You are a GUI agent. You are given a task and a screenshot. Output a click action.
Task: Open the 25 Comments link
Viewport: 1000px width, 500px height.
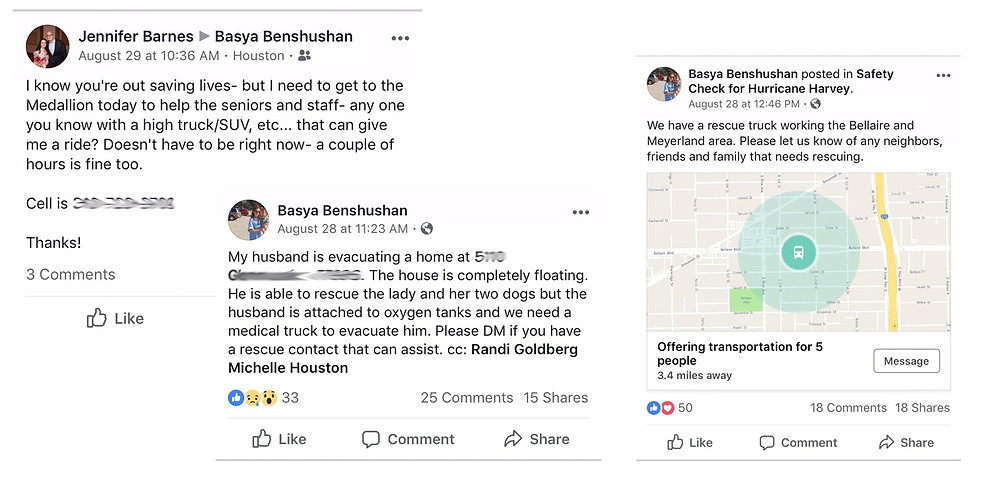[466, 398]
